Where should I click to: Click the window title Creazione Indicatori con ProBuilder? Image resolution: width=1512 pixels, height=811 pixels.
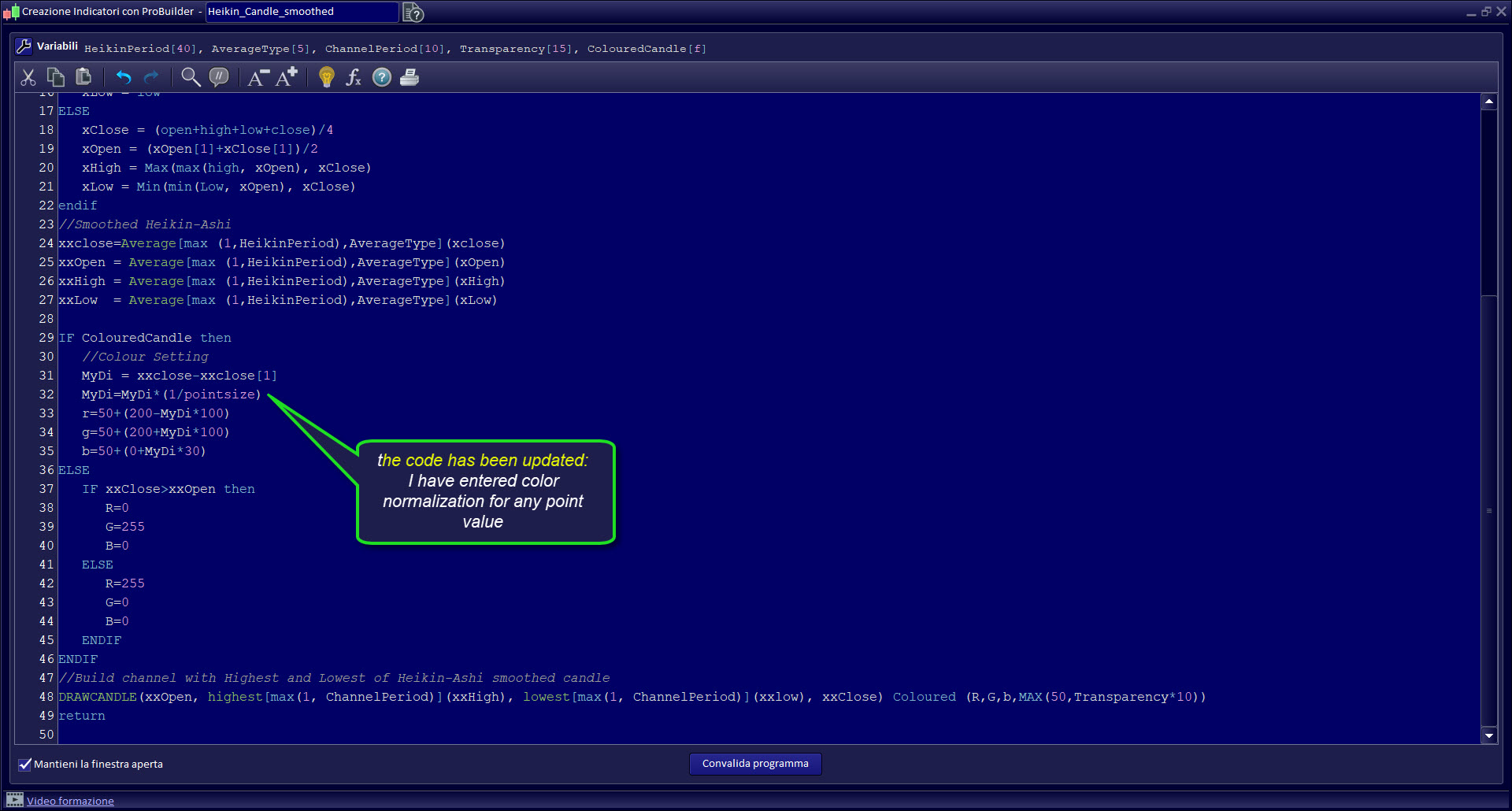point(108,12)
